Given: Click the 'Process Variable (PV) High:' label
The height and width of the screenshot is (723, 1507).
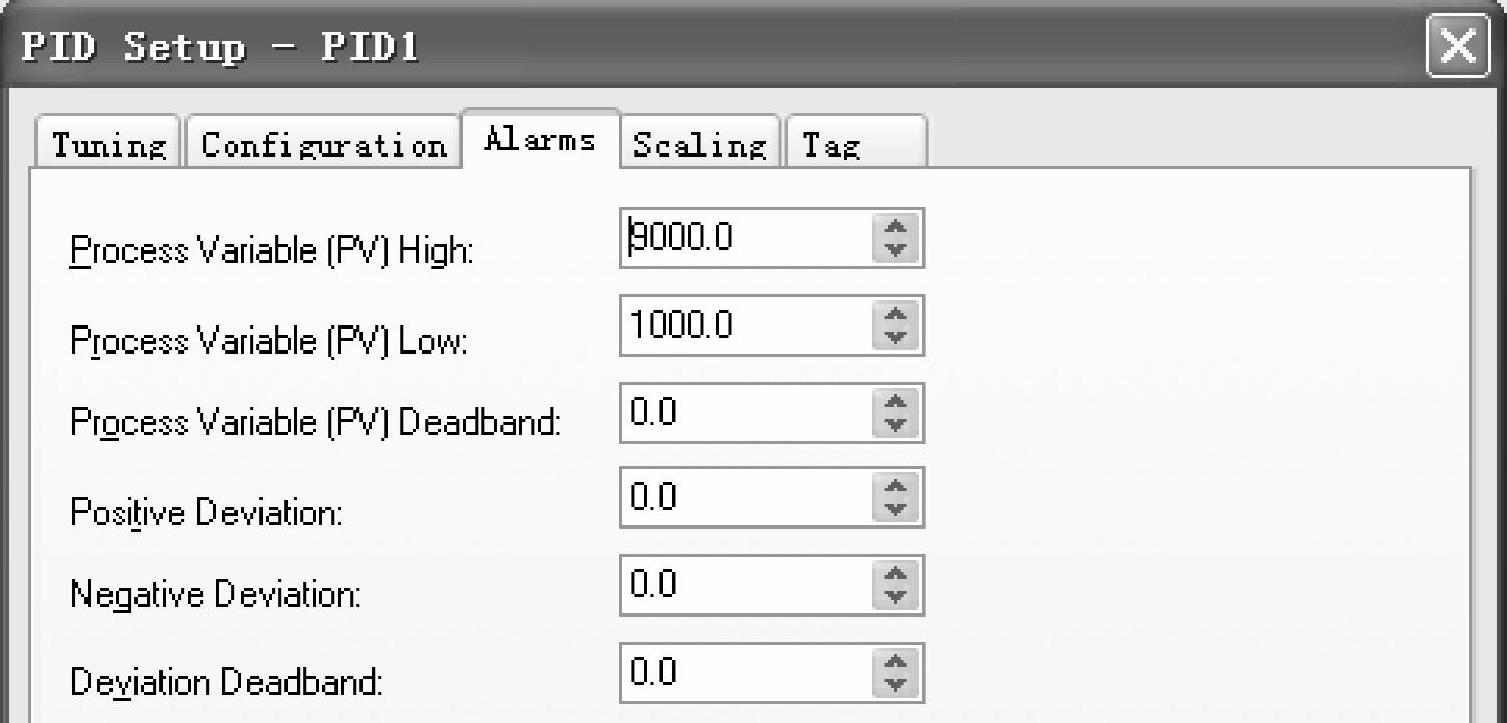Looking at the screenshot, I should tap(271, 252).
